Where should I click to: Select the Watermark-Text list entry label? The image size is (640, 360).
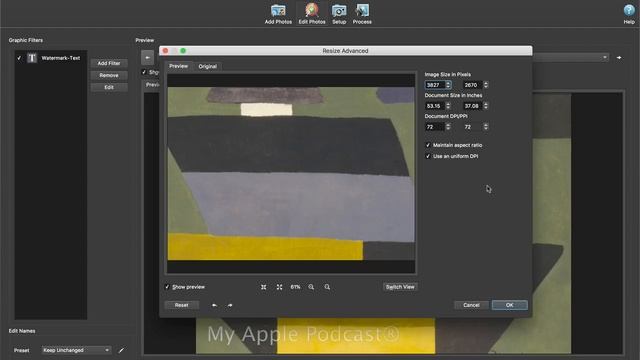(61, 58)
